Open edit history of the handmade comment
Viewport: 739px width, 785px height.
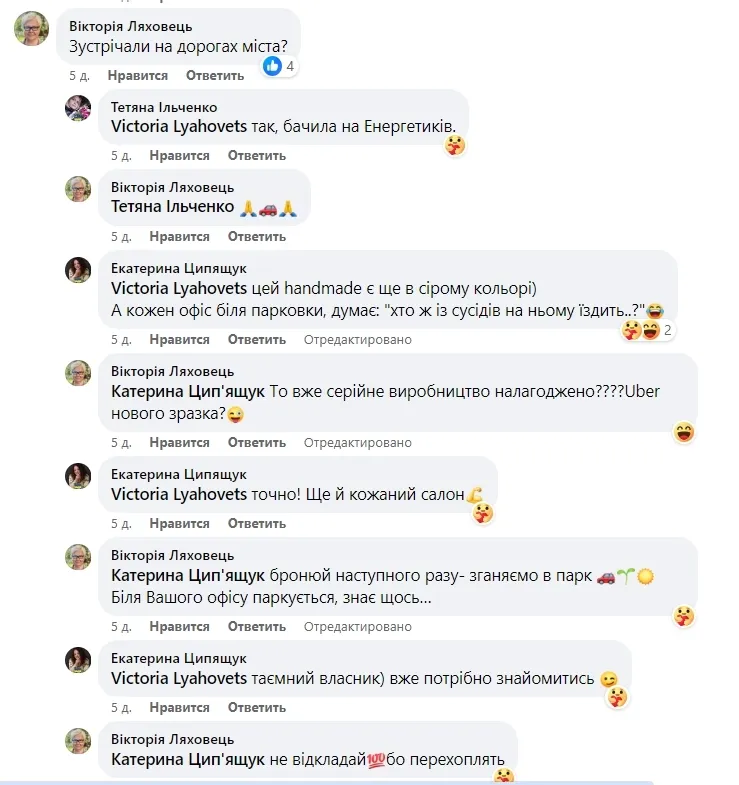(x=357, y=340)
